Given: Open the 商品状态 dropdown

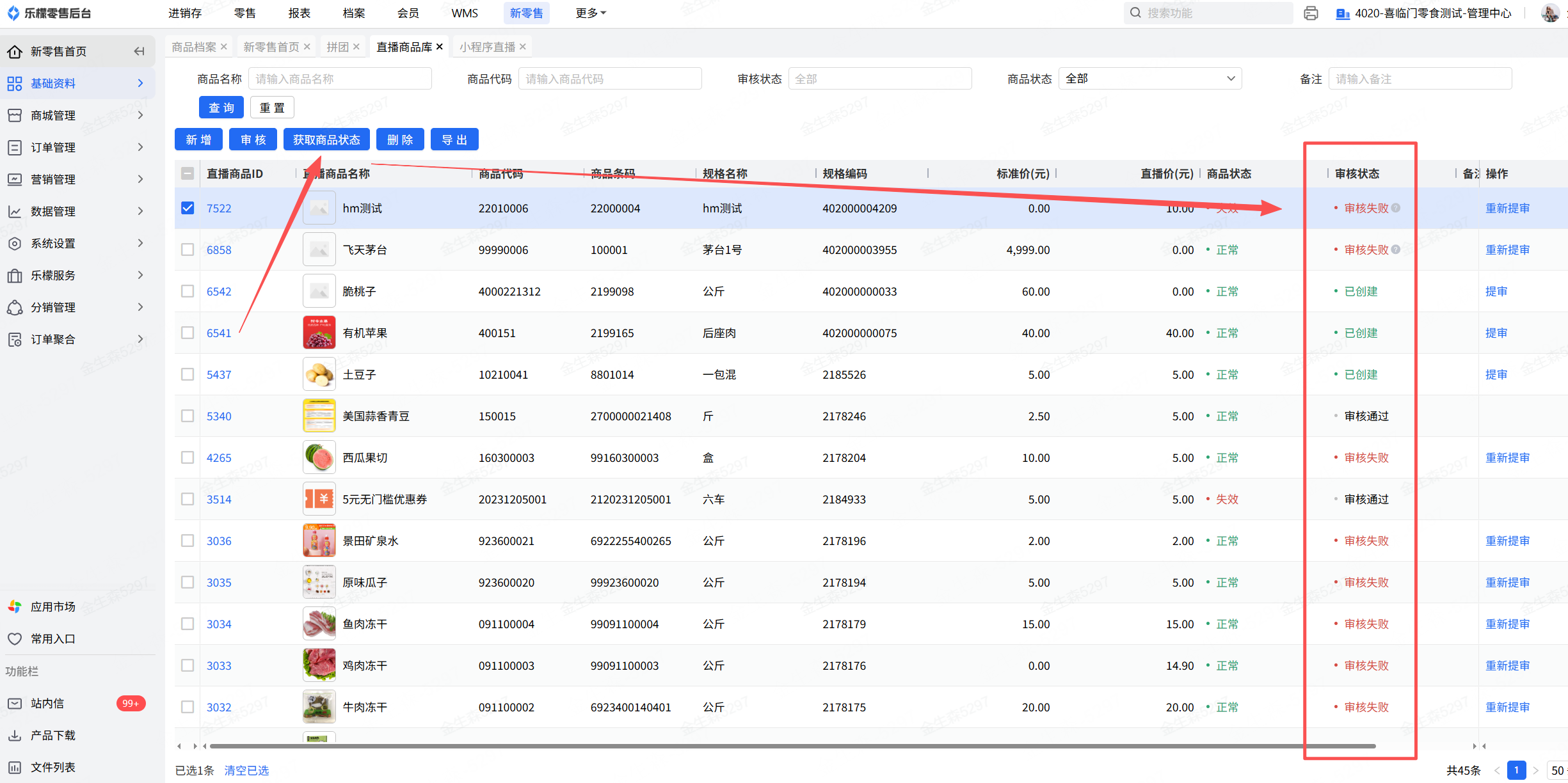Looking at the screenshot, I should pos(1149,79).
